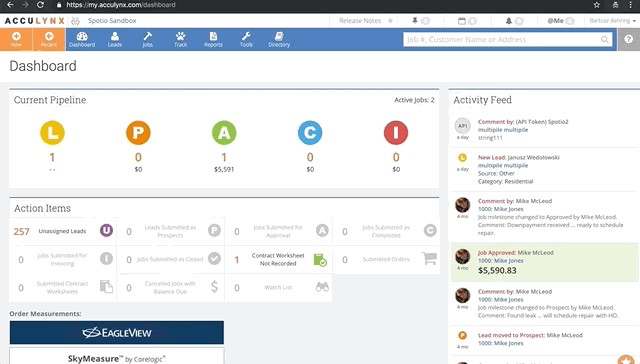Click the pinned items pin icon
Screen dimensions: 640x364
tap(415, 20)
